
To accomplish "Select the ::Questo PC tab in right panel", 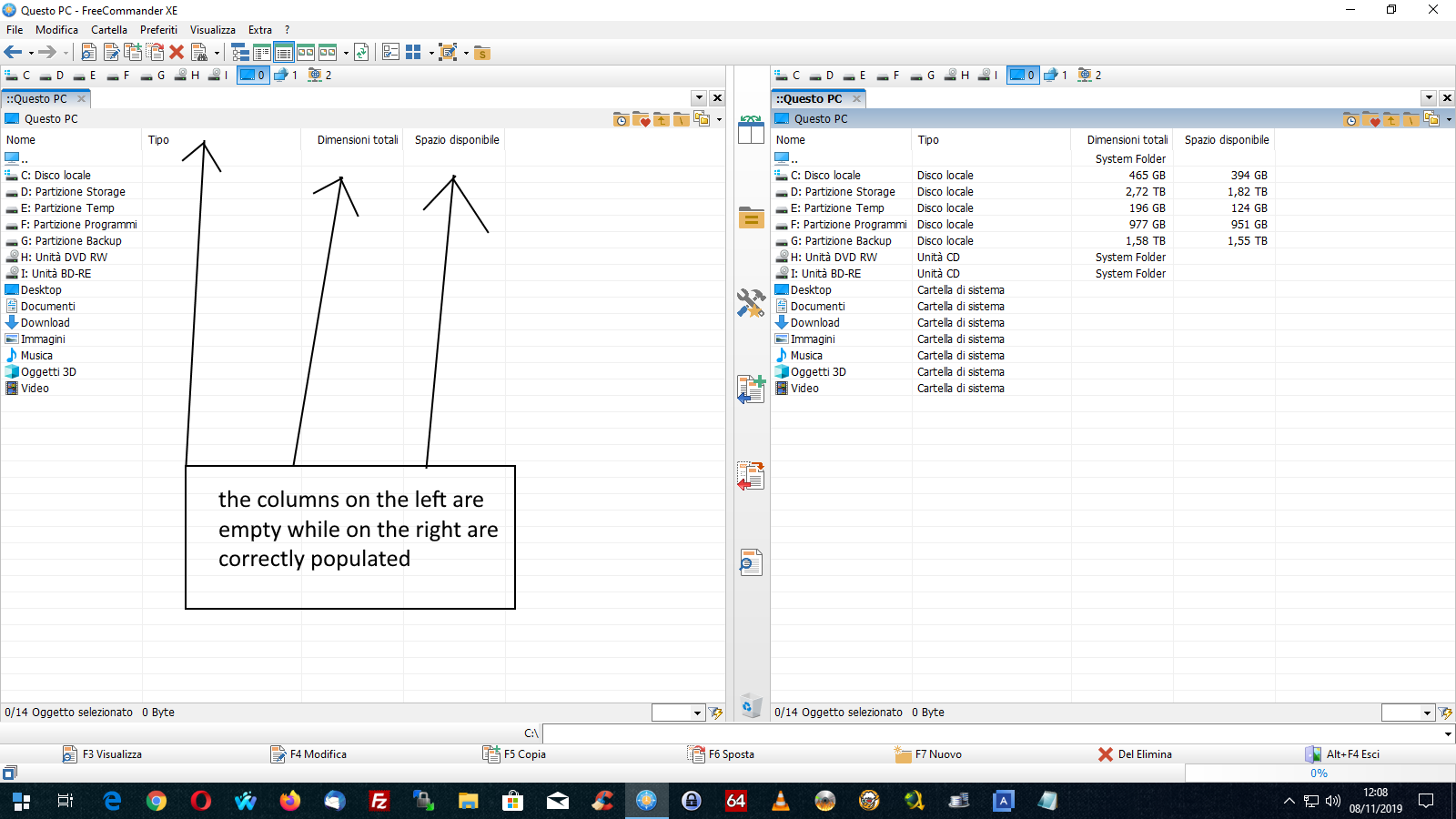I will pos(809,98).
